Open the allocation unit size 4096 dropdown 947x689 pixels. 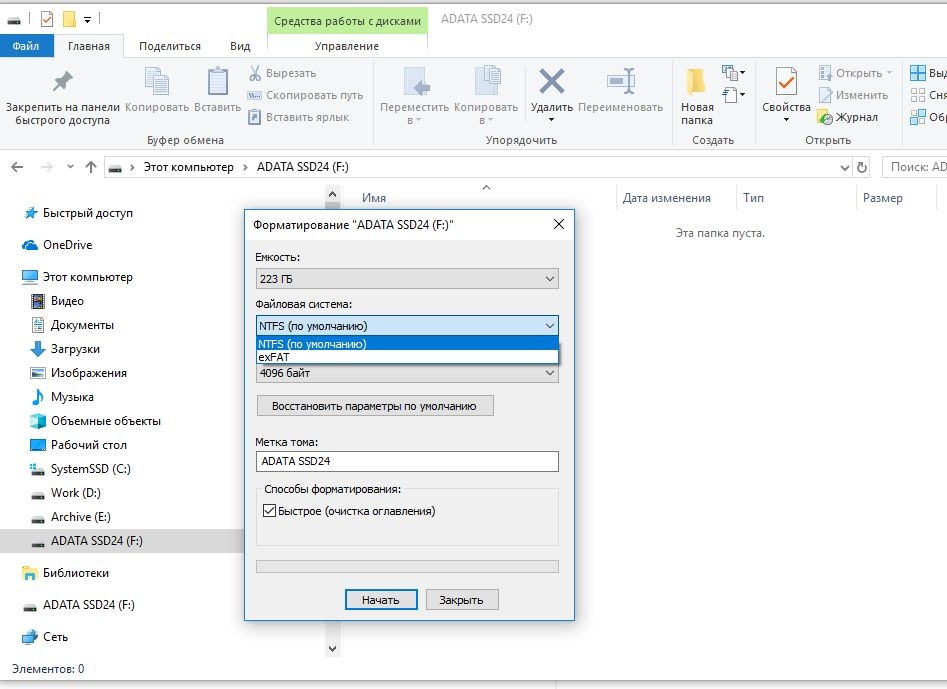[407, 374]
